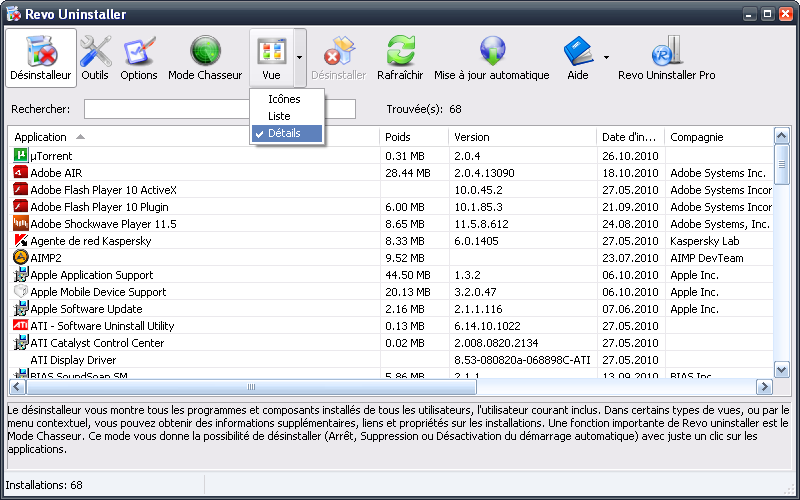Click the horizontal scrollbar right arrow
The image size is (800, 500).
tap(764, 387)
